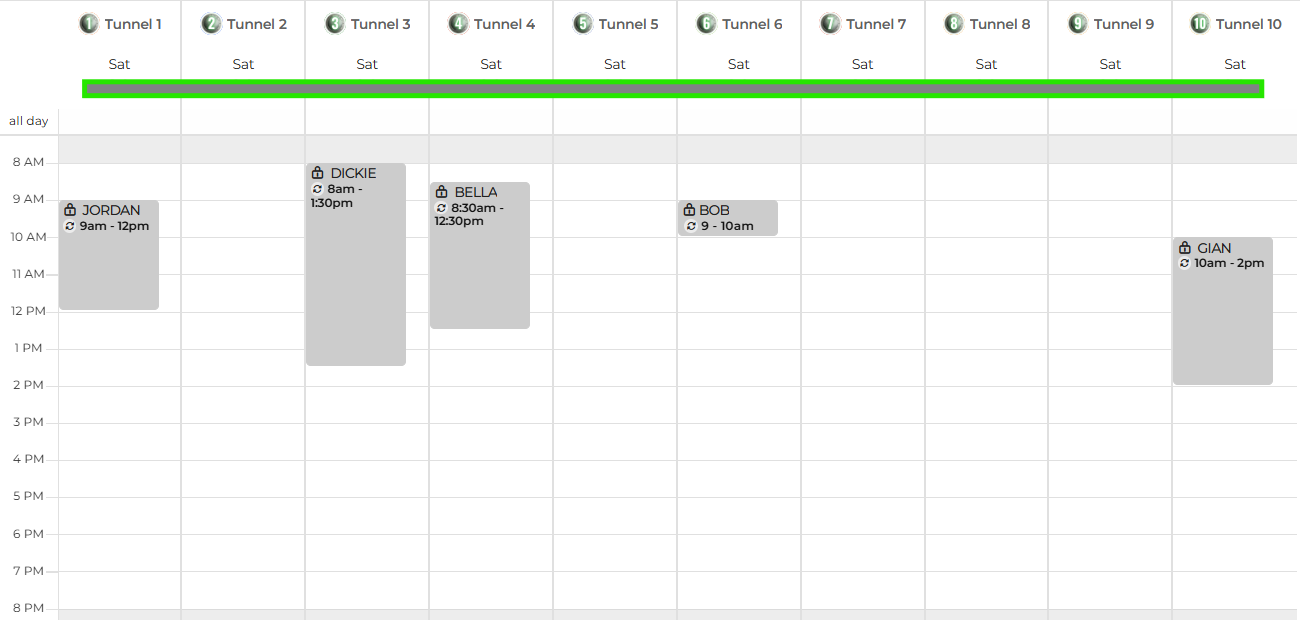This screenshot has width=1300, height=620.
Task: Click the Tunnel 1 number badge icon
Action: click(89, 24)
